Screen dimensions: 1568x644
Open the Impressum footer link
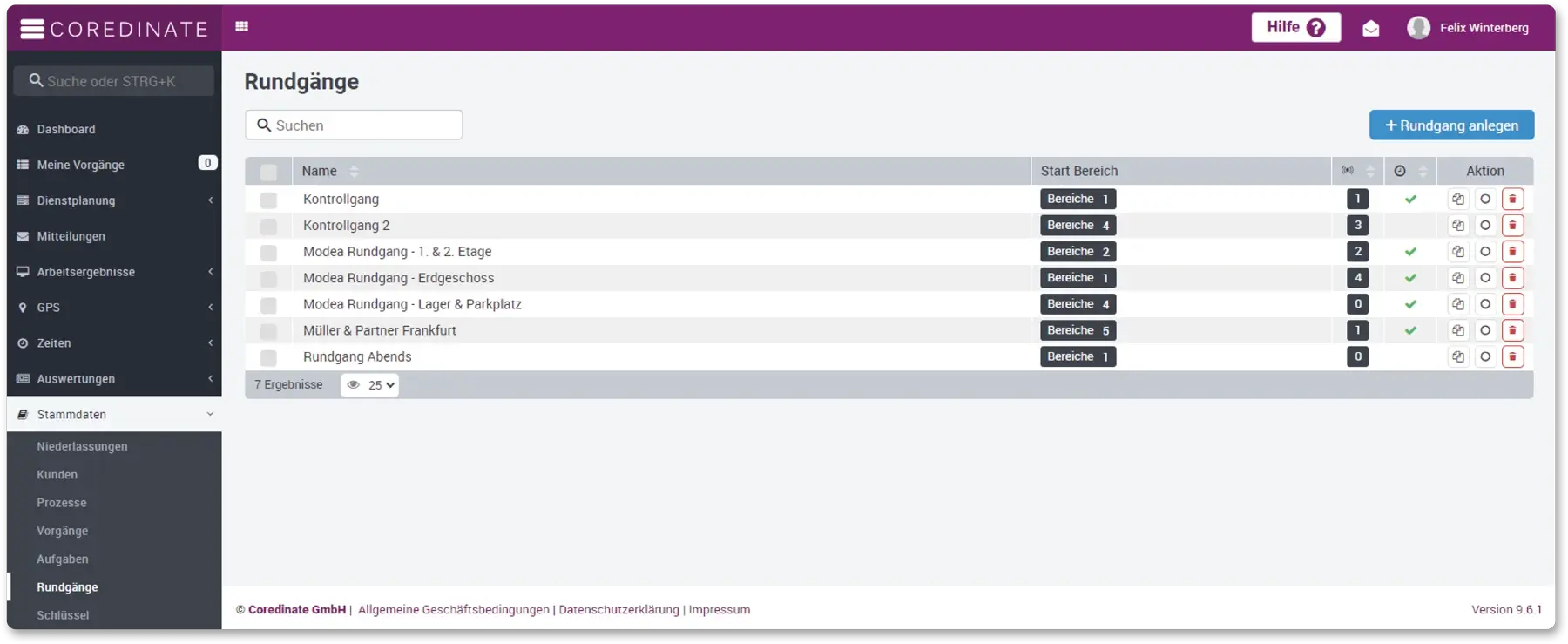click(719, 610)
